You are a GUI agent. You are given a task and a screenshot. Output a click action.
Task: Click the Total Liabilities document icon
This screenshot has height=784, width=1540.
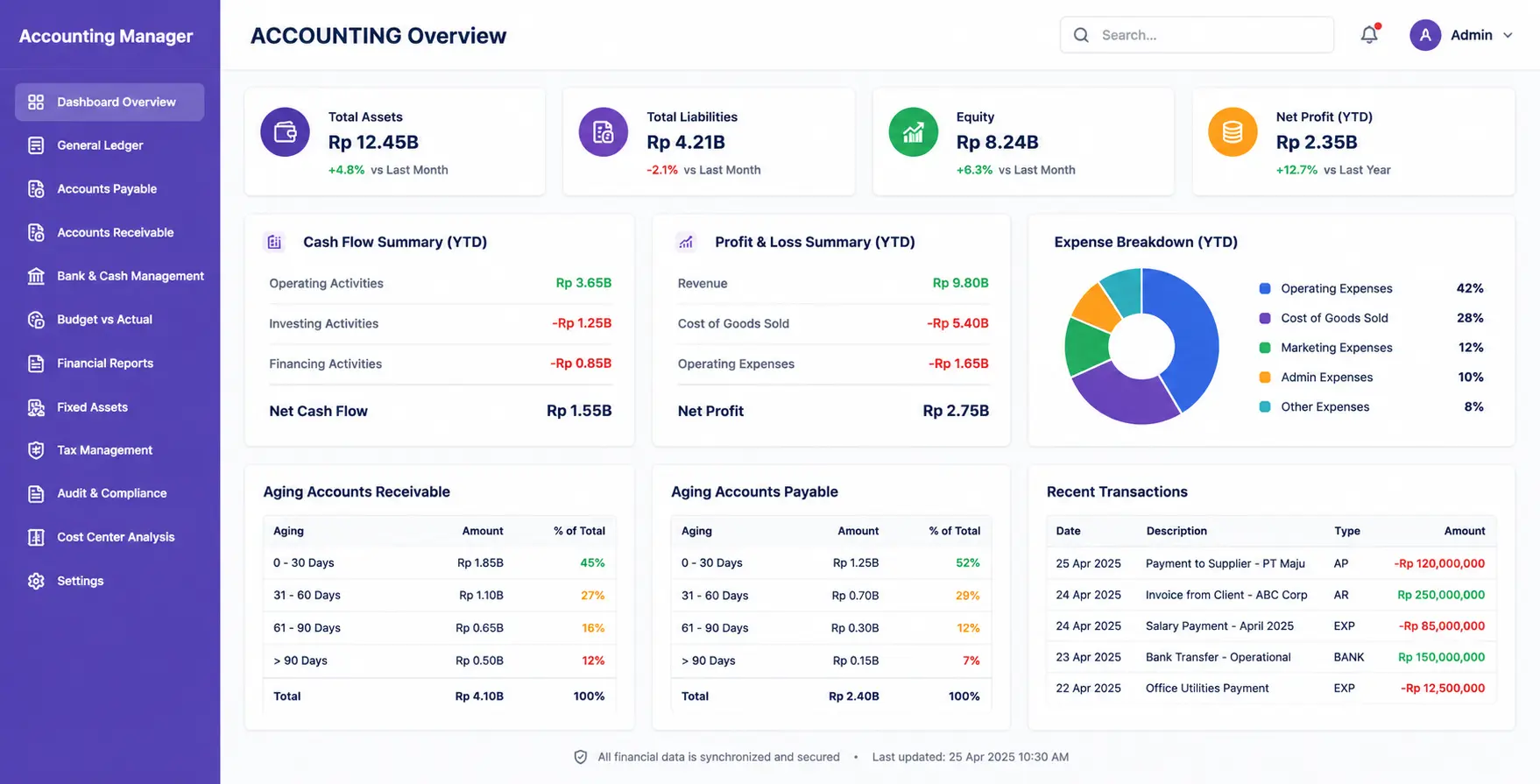[x=604, y=132]
